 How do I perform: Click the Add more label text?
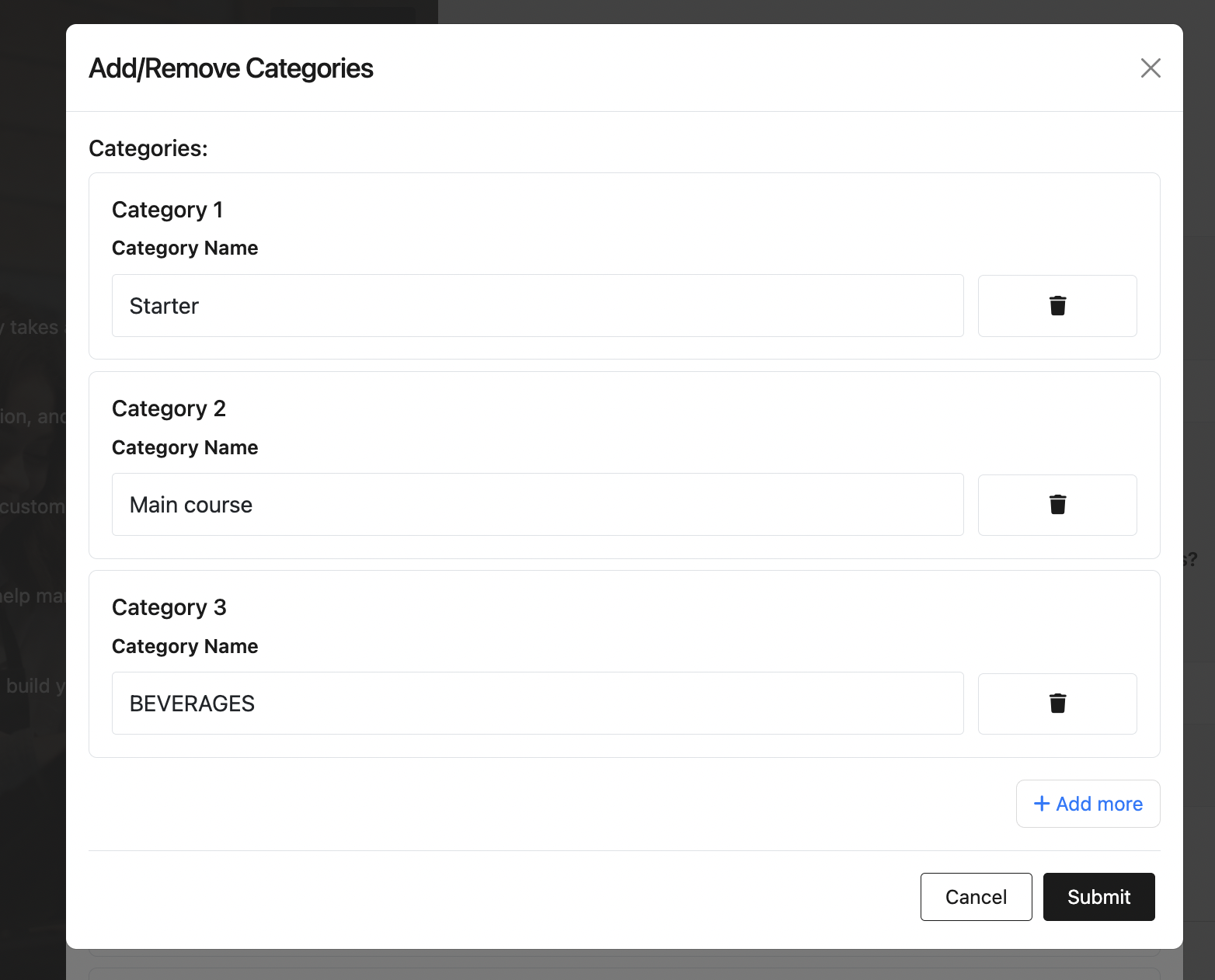pyautogui.click(x=1099, y=804)
